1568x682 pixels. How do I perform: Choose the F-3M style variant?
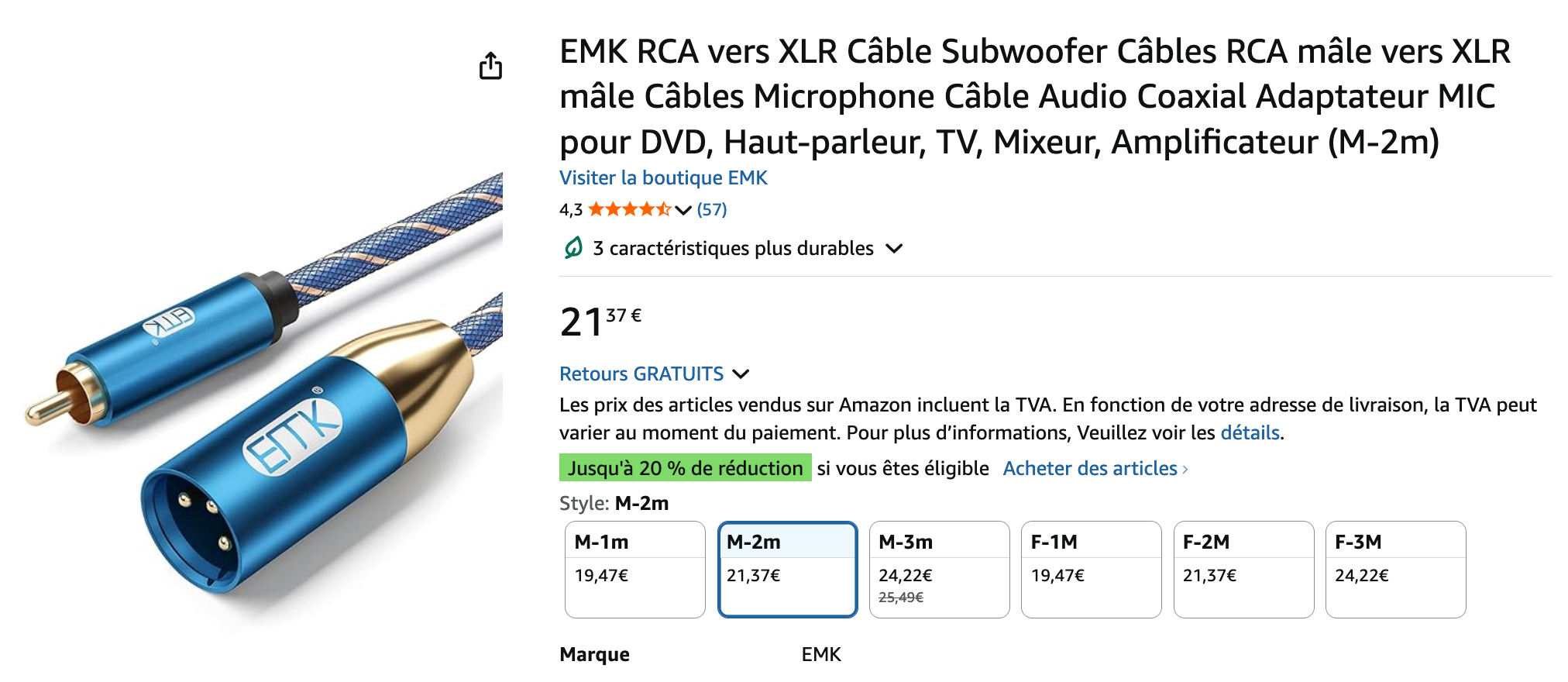coord(1395,570)
